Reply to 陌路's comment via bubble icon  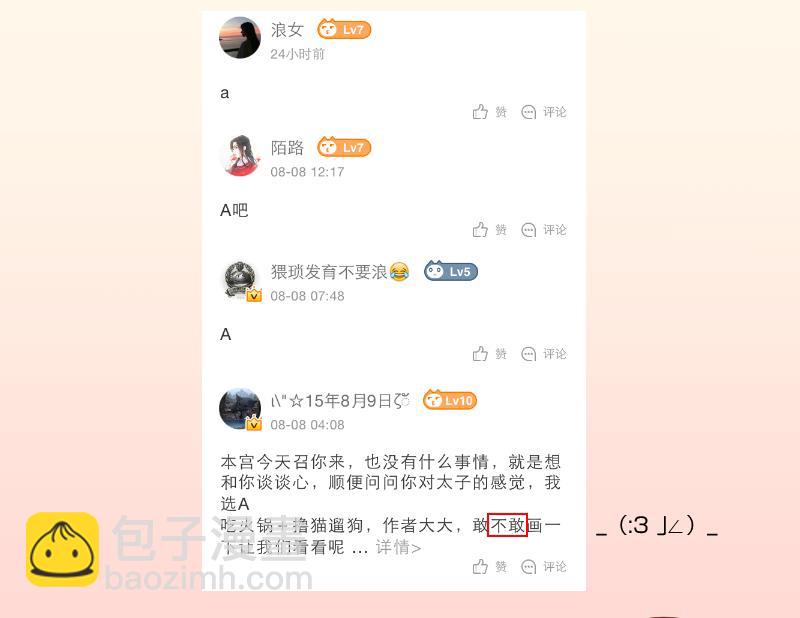tap(544, 230)
